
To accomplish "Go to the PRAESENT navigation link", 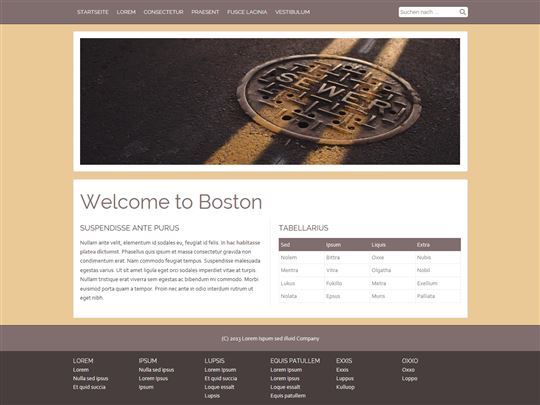I will (205, 12).
